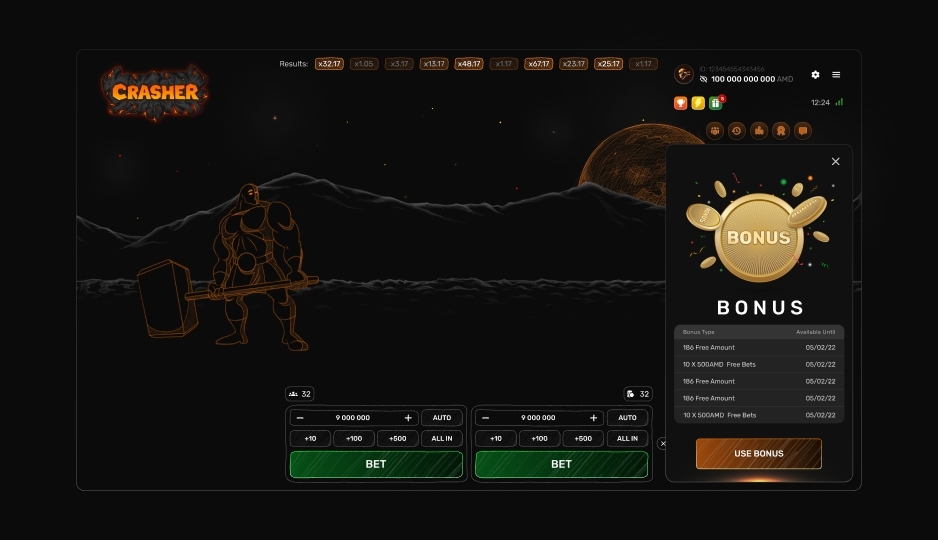Click ALL IN on right bet panel
Screen dimensions: 938x540
(x=627, y=439)
